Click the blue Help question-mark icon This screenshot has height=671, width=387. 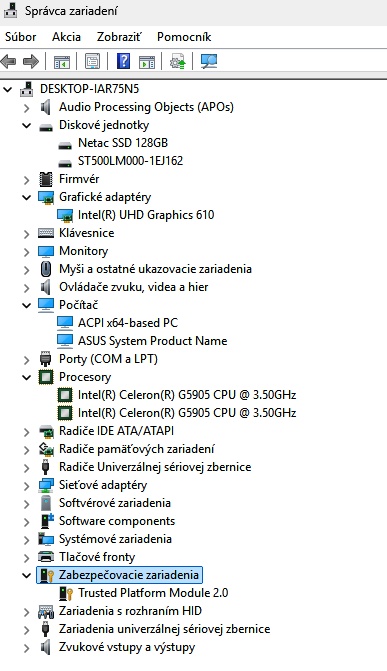pyautogui.click(x=123, y=62)
